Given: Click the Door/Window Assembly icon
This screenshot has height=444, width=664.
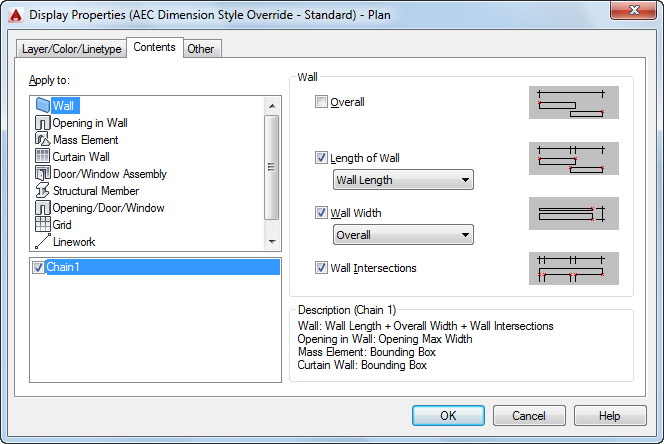Looking at the screenshot, I should pyautogui.click(x=42, y=174).
